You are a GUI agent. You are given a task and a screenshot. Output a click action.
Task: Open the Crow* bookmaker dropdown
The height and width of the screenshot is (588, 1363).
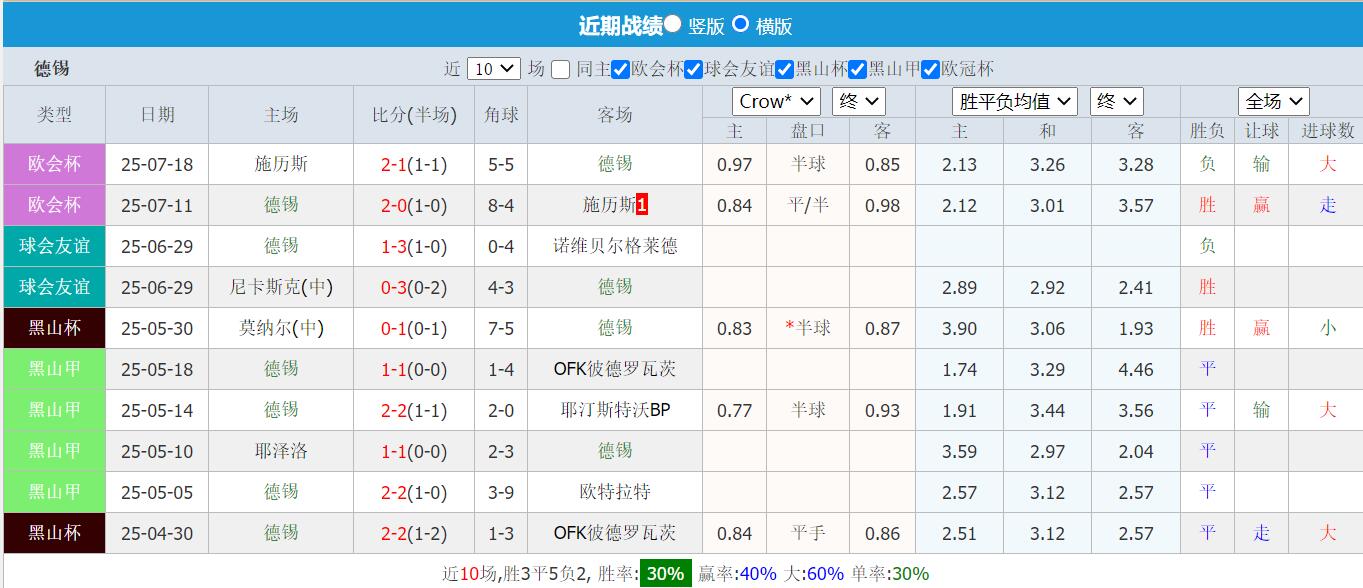click(x=776, y=101)
